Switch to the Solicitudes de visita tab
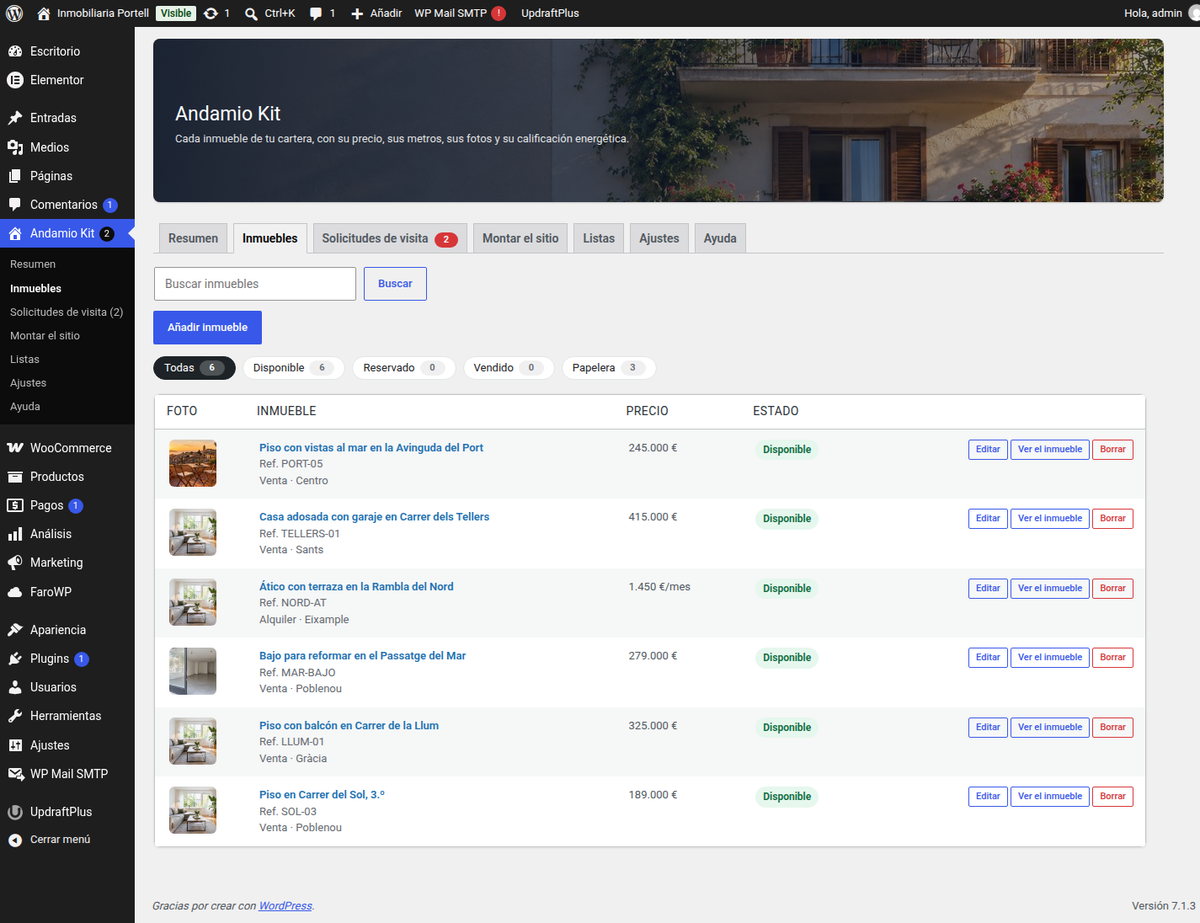Viewport: 1200px width, 923px height. [390, 238]
